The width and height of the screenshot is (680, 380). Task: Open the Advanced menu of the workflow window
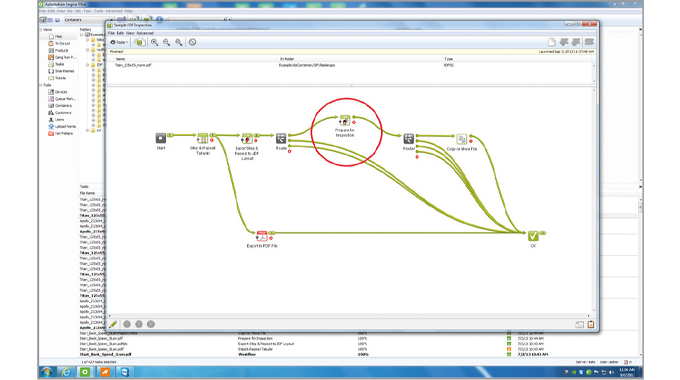(145, 33)
